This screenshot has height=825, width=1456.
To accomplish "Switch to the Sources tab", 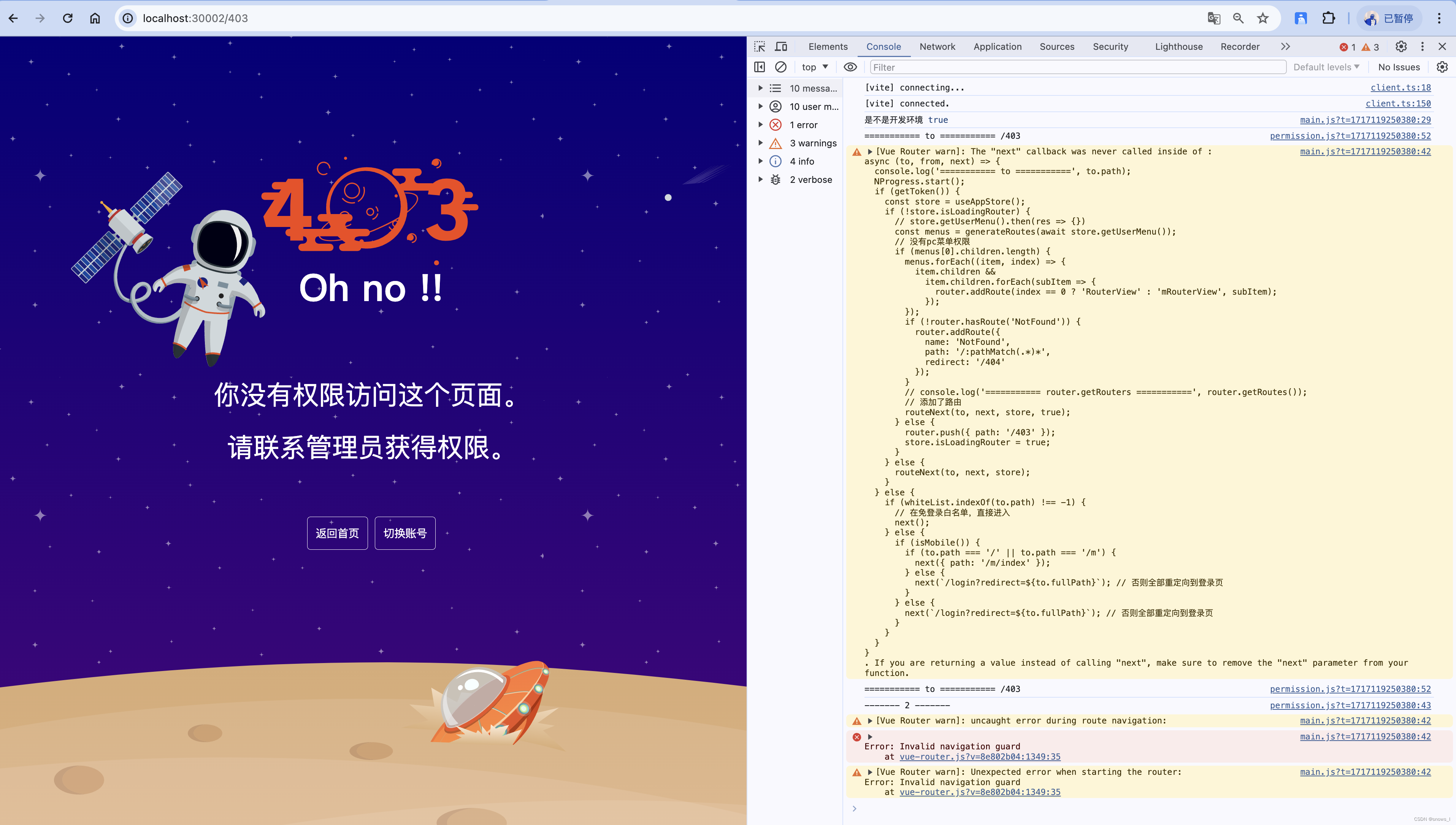I will point(1056,46).
